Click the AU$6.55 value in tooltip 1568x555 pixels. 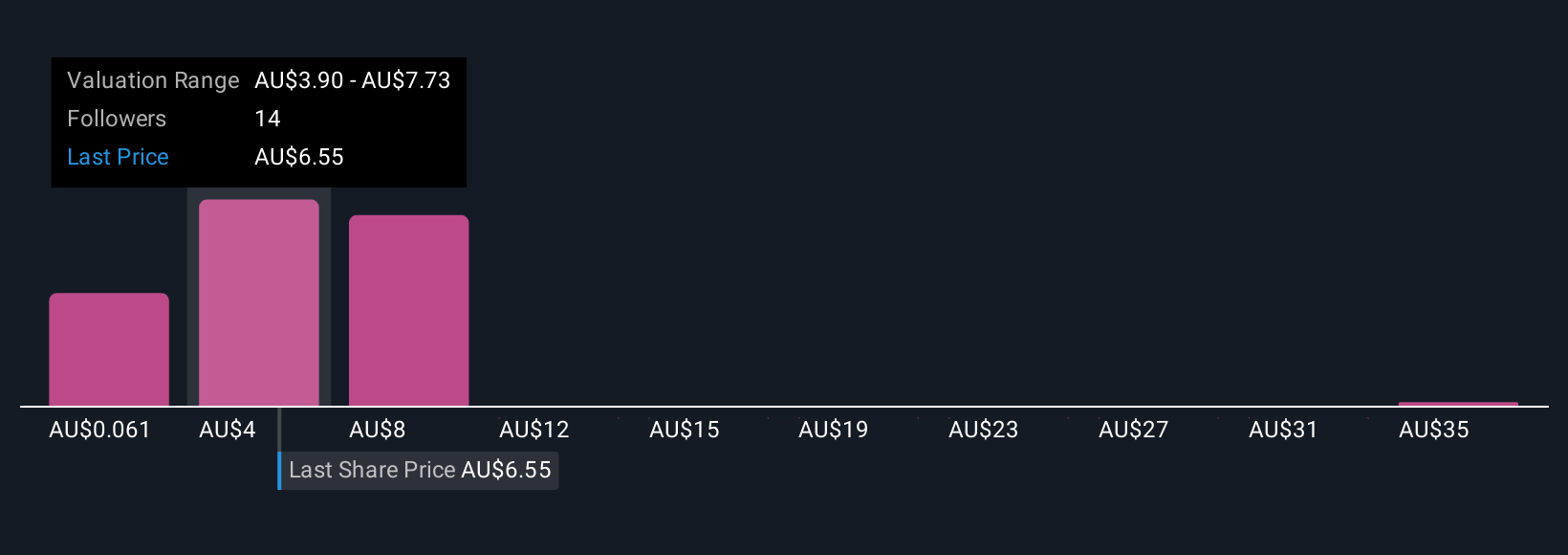pyautogui.click(x=299, y=157)
